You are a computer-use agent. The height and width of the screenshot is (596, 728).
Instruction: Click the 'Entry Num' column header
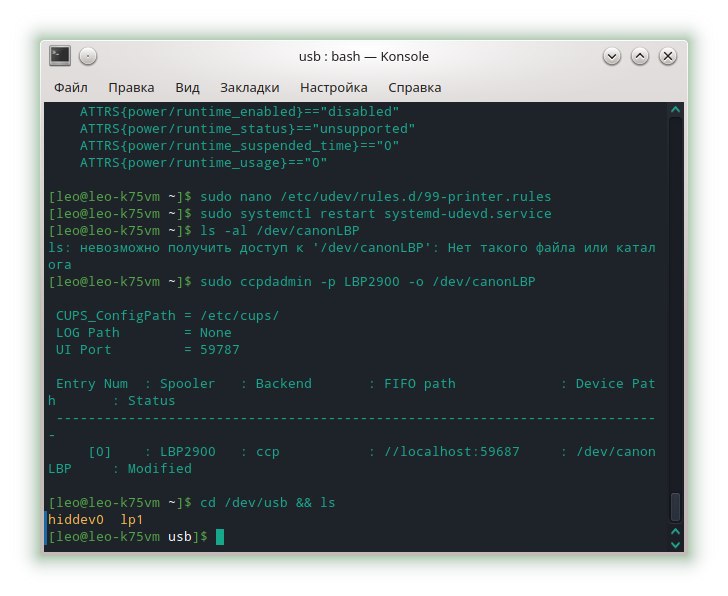pyautogui.click(x=92, y=384)
